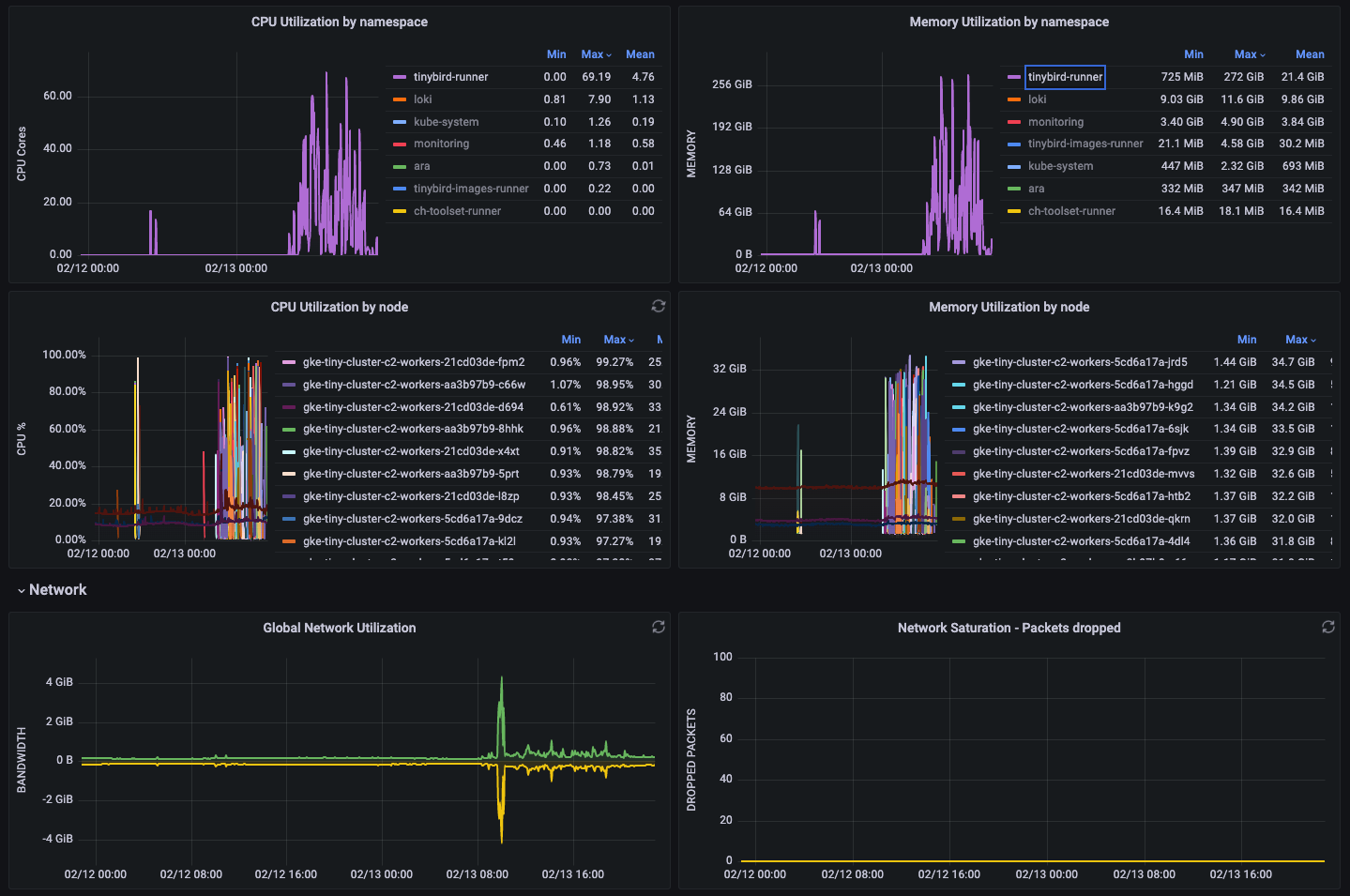The image size is (1350, 896).
Task: Sort Memory Utilization by node by Max column
Action: pyautogui.click(x=1299, y=340)
